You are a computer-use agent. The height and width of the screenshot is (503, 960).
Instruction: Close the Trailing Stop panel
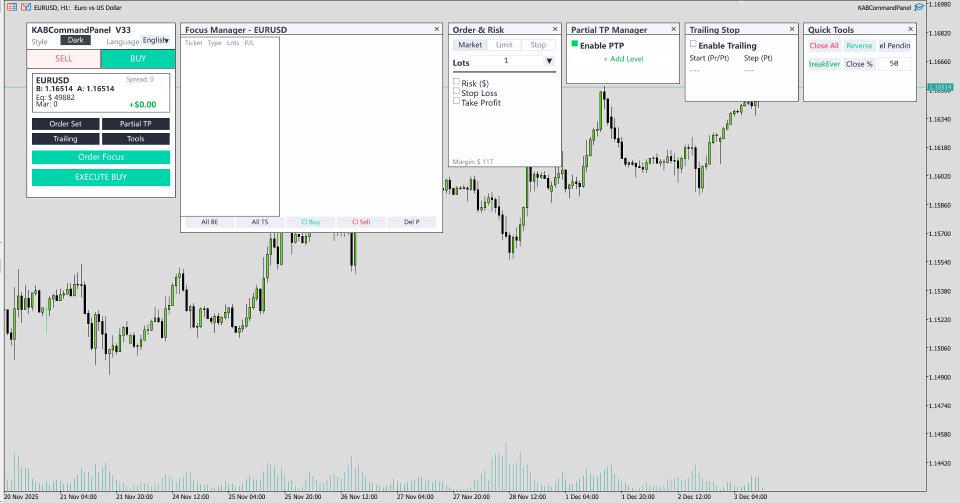coord(792,29)
